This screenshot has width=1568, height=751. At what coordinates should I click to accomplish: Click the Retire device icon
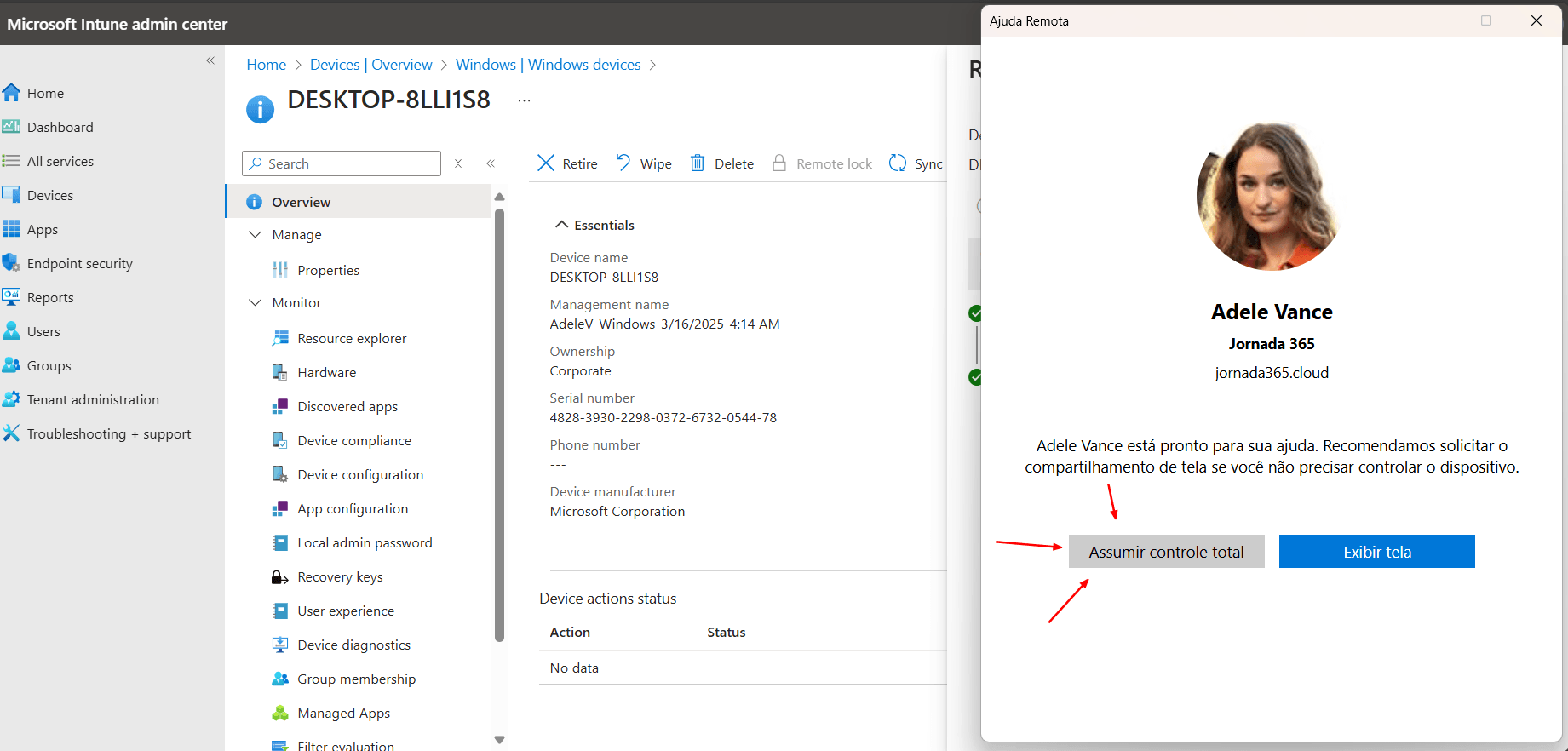(546, 163)
